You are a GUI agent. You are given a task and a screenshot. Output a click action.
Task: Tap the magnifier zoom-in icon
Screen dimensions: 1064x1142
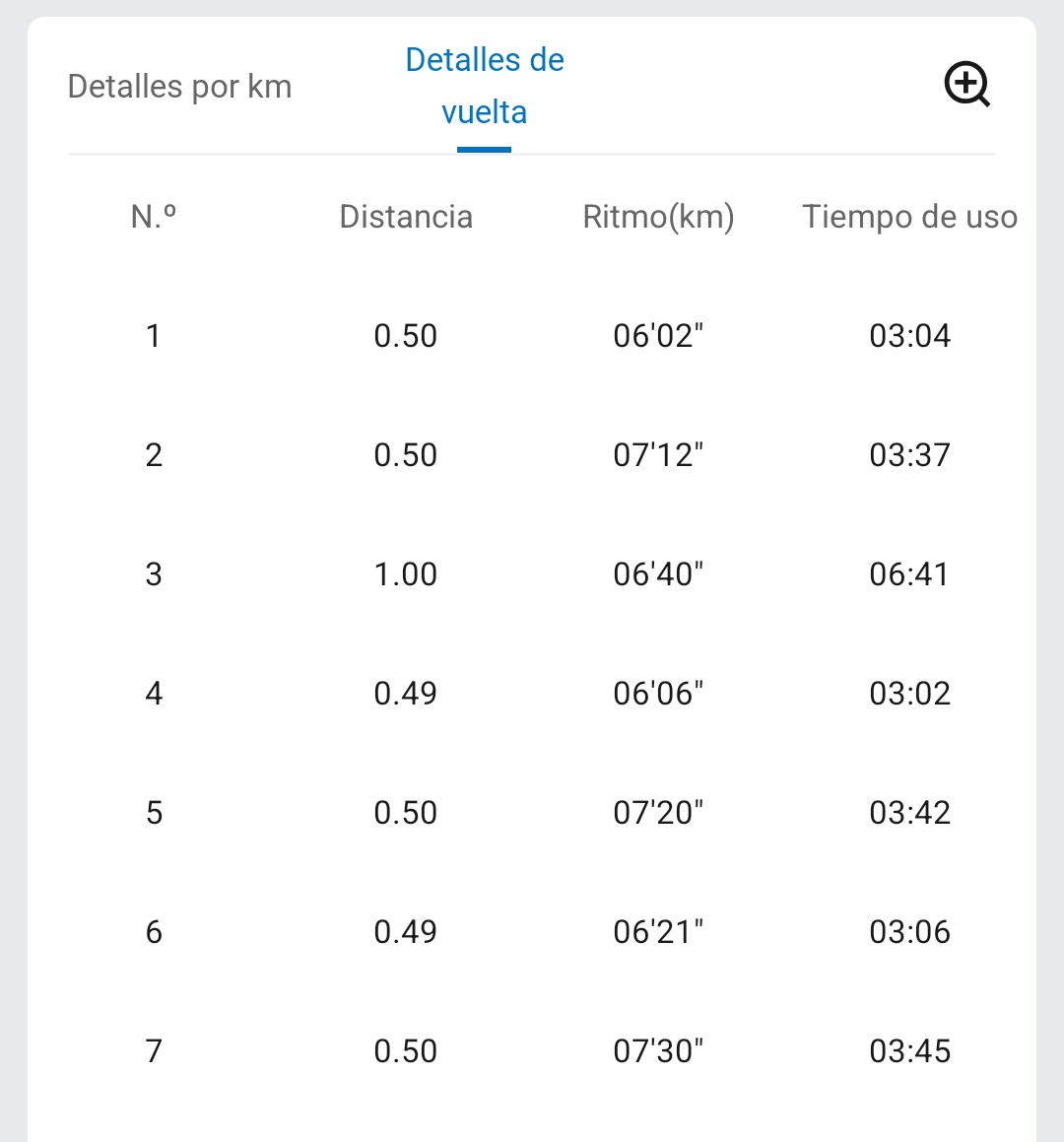pyautogui.click(x=967, y=85)
